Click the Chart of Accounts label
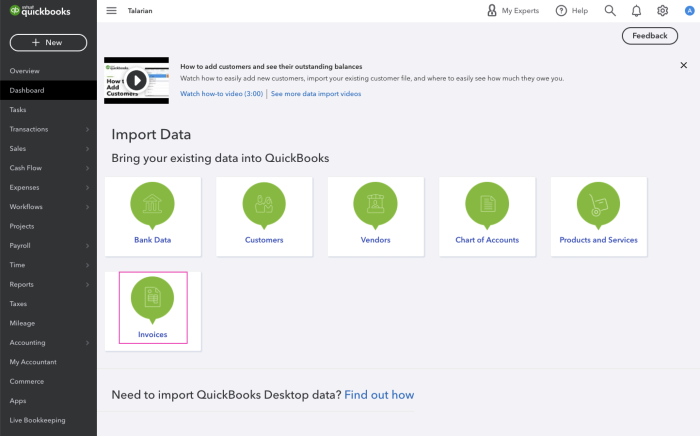The height and width of the screenshot is (437, 700). coord(487,240)
